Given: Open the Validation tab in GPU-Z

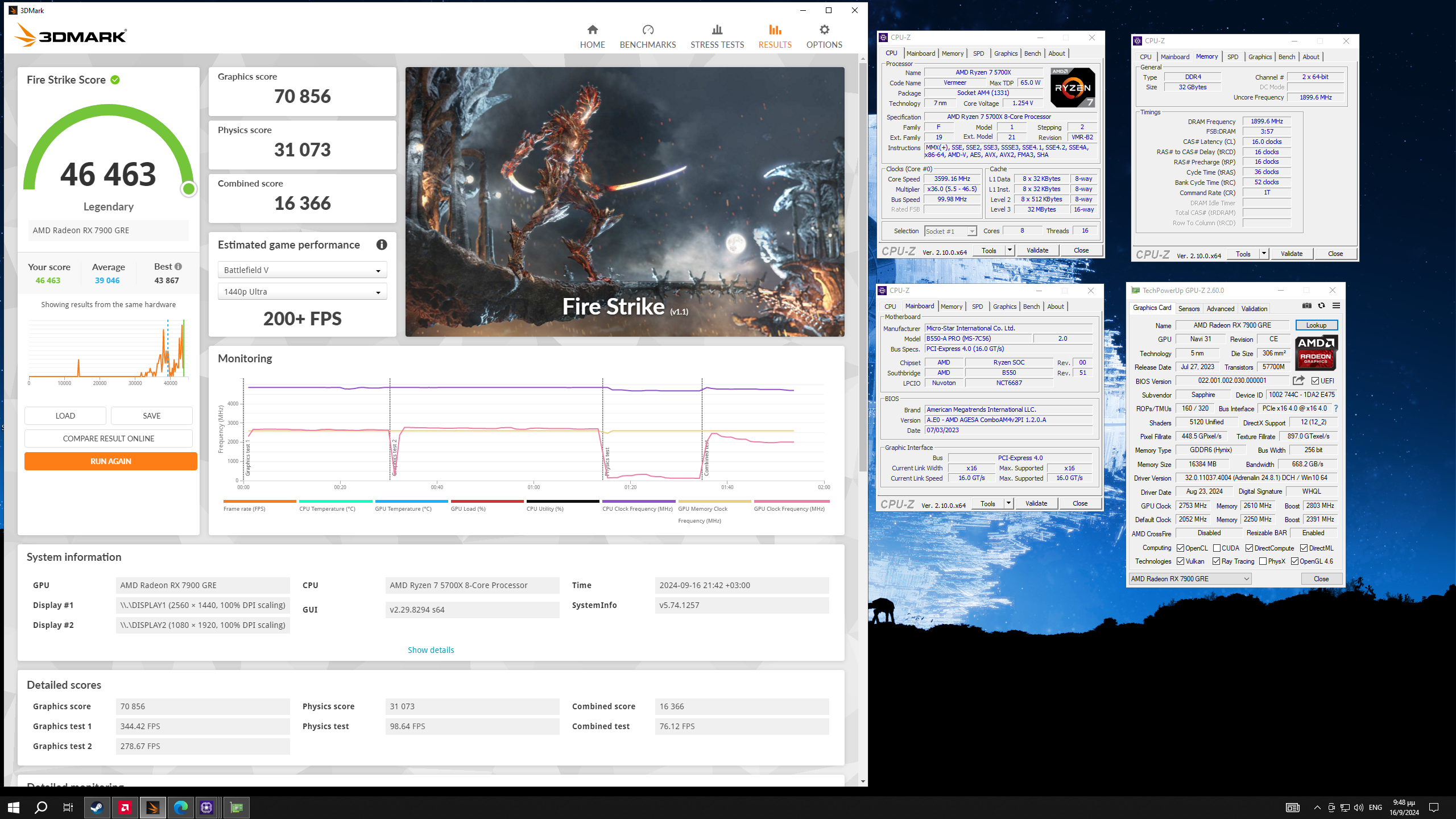Looking at the screenshot, I should pyautogui.click(x=1254, y=308).
